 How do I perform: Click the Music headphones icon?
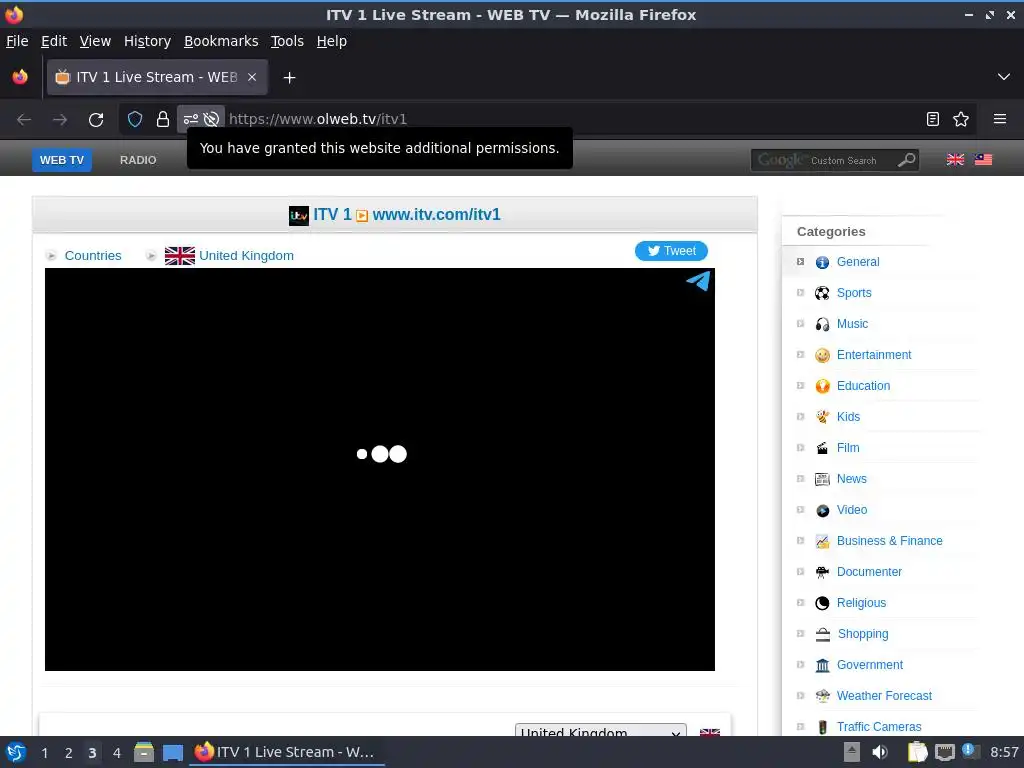[x=822, y=325]
